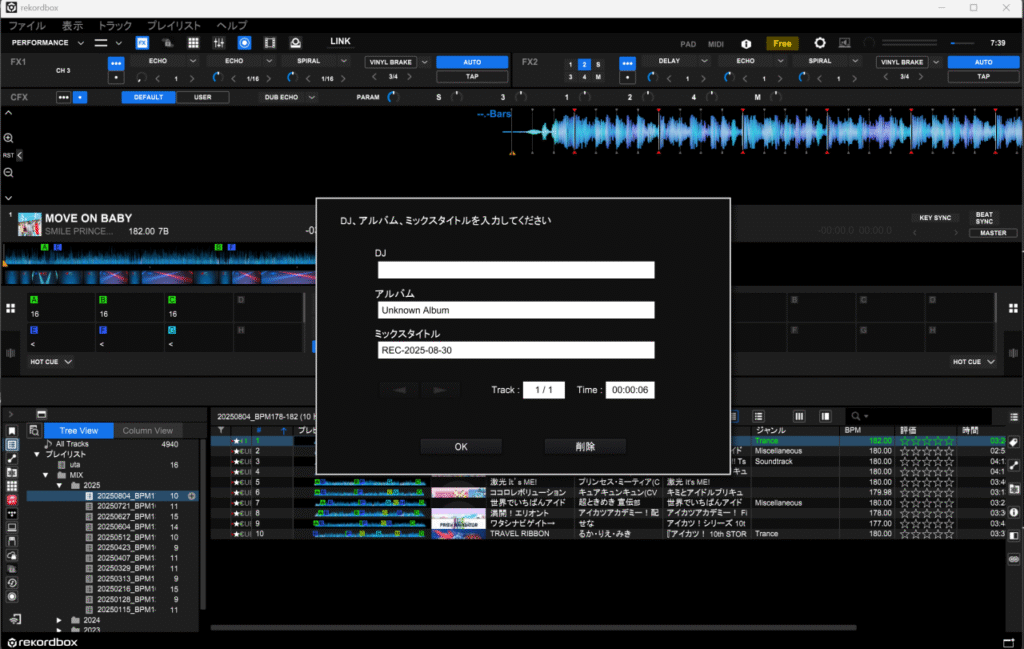
Task: Open the 表示 menu
Action: 72,25
